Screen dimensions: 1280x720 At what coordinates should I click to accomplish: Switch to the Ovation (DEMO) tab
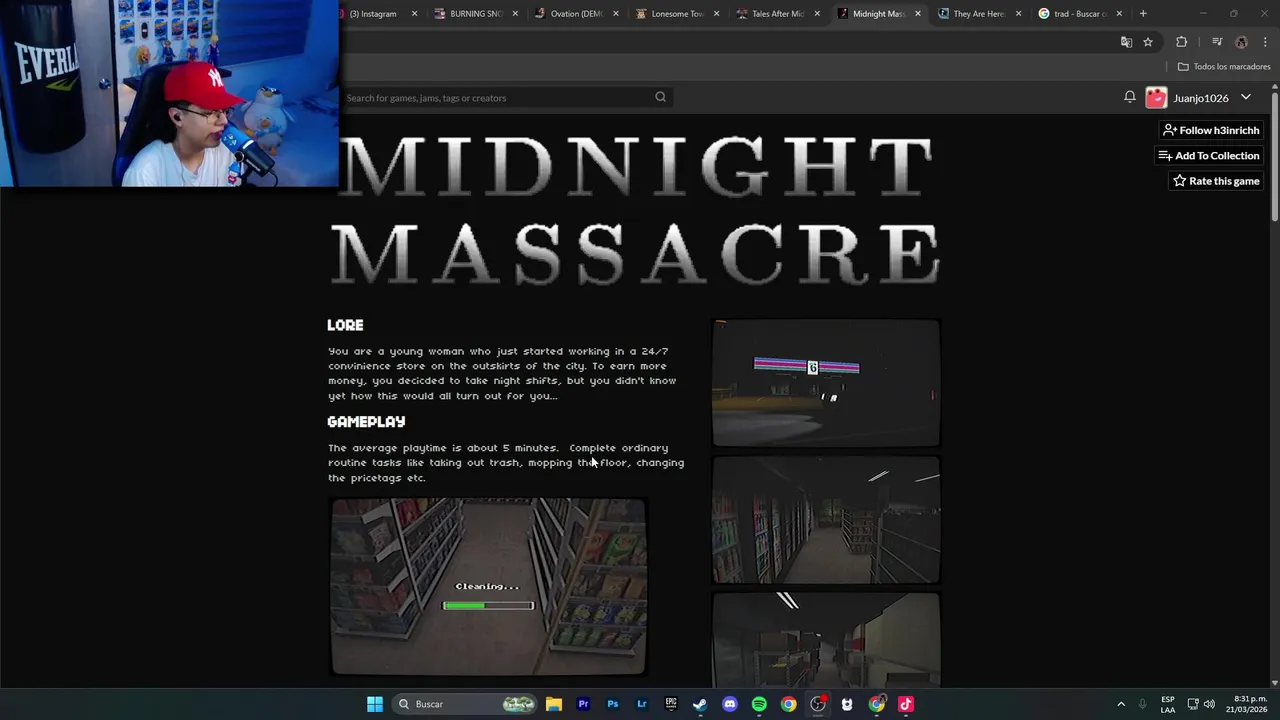[576, 14]
